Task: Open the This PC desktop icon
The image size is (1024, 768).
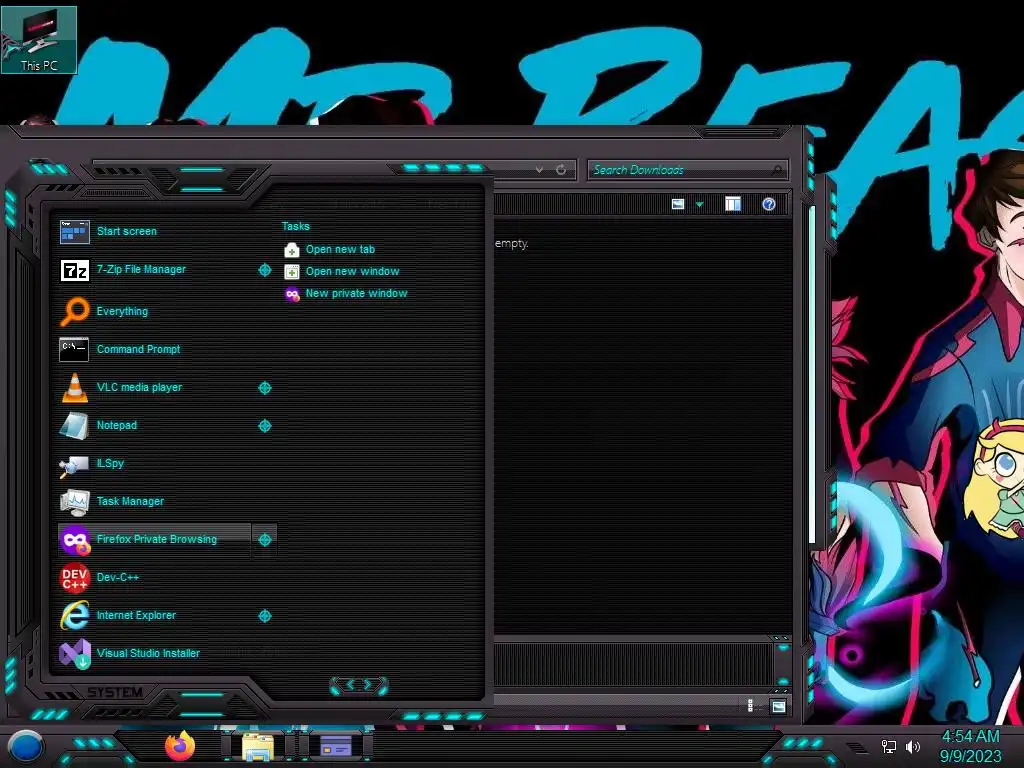Action: tap(39, 39)
